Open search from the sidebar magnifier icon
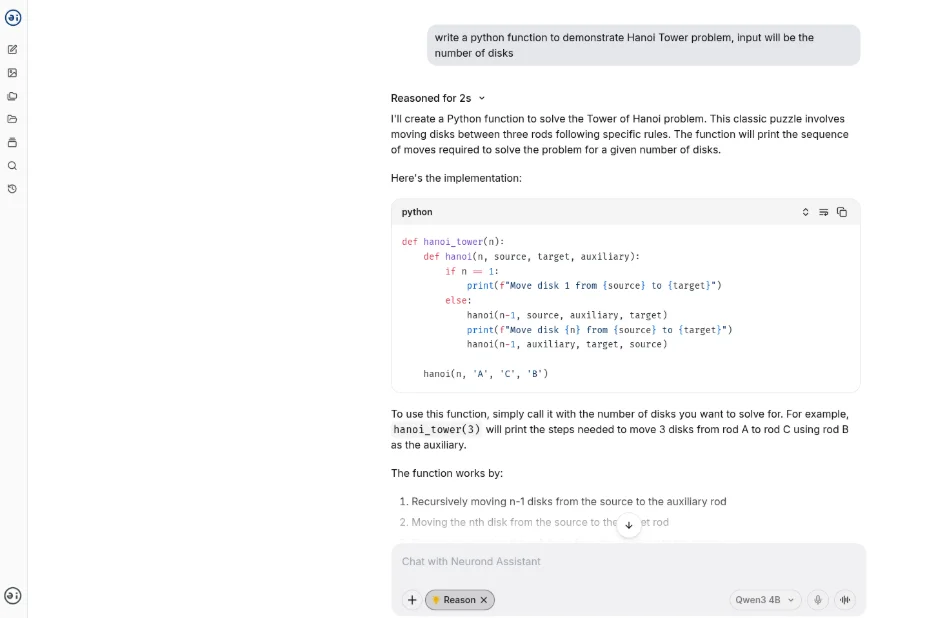 pyautogui.click(x=13, y=166)
